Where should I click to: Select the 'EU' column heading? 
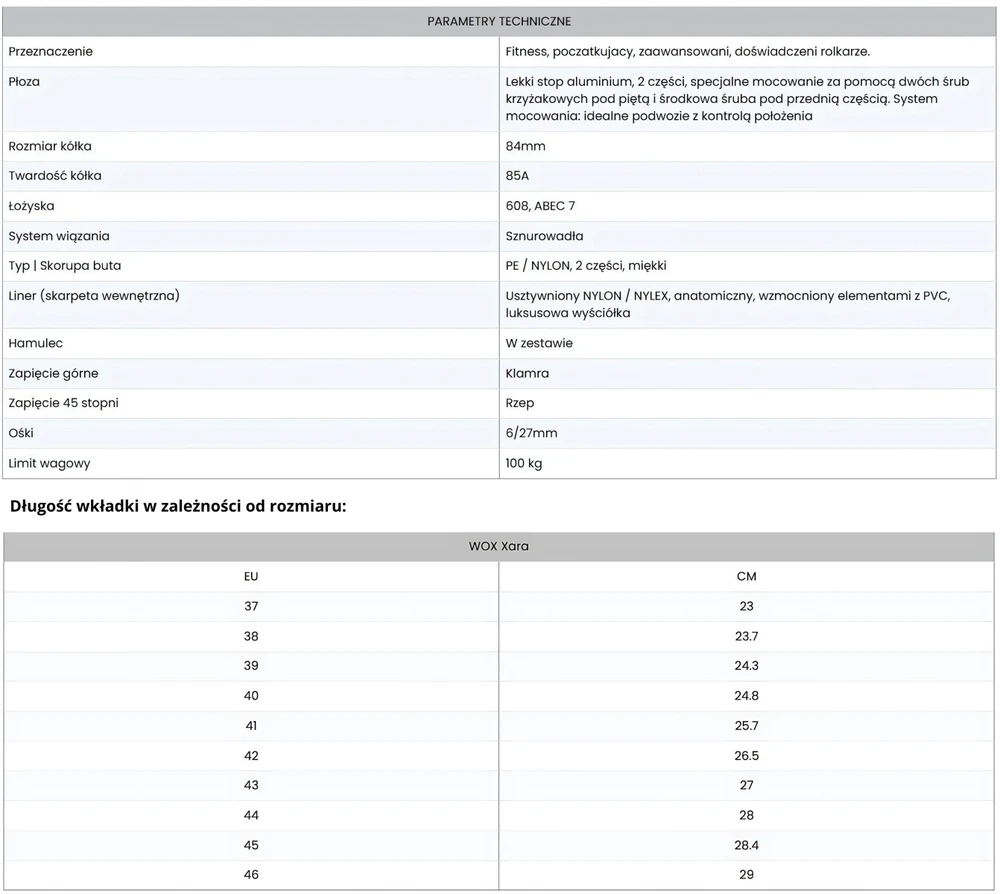point(251,576)
